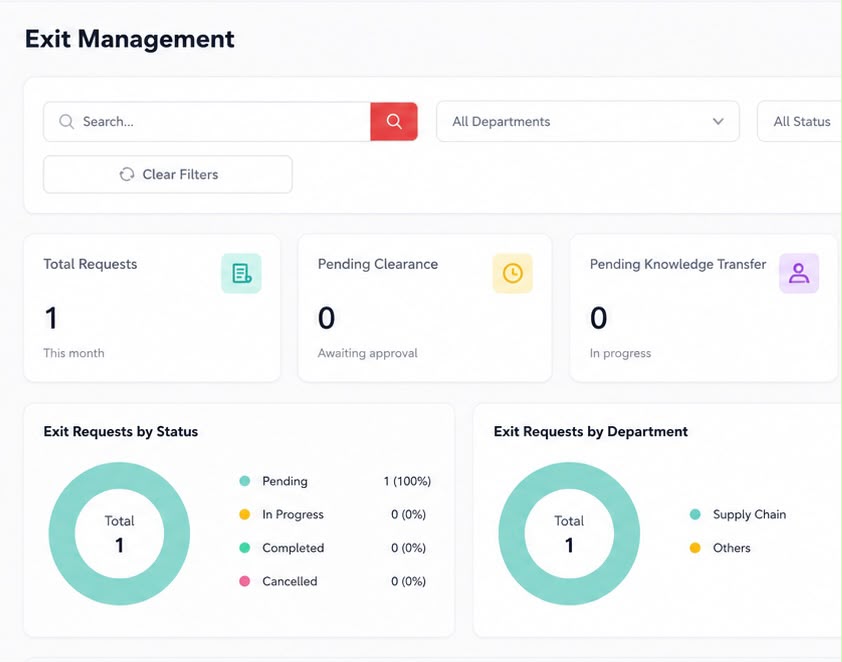
Task: Click the Clear Filters button
Action: coord(168,174)
